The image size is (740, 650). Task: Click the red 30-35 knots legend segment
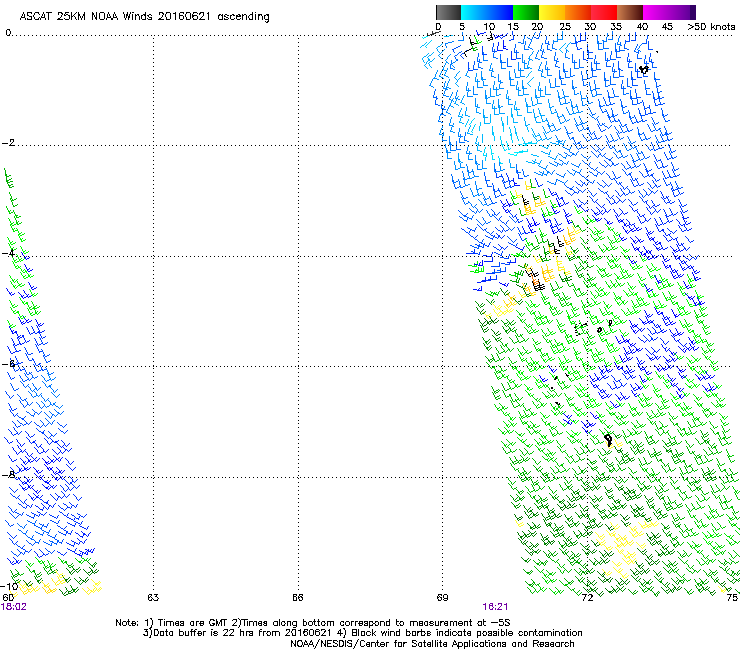click(x=604, y=12)
